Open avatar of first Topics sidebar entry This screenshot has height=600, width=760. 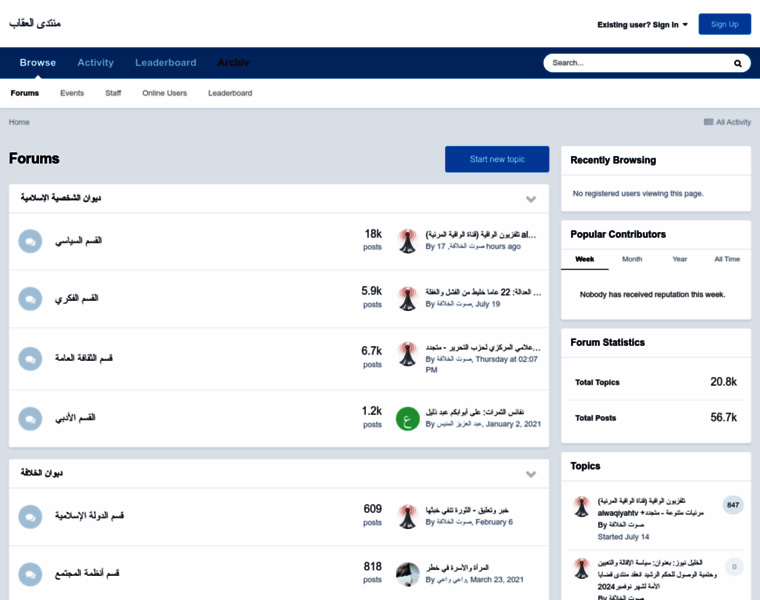[x=581, y=506]
